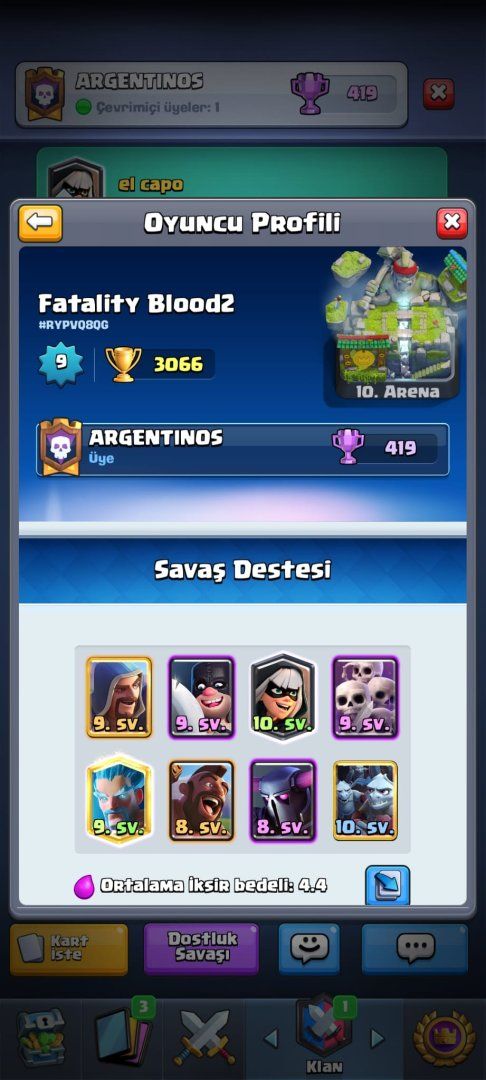Select the P.E.K.K.A card

pyautogui.click(x=283, y=800)
